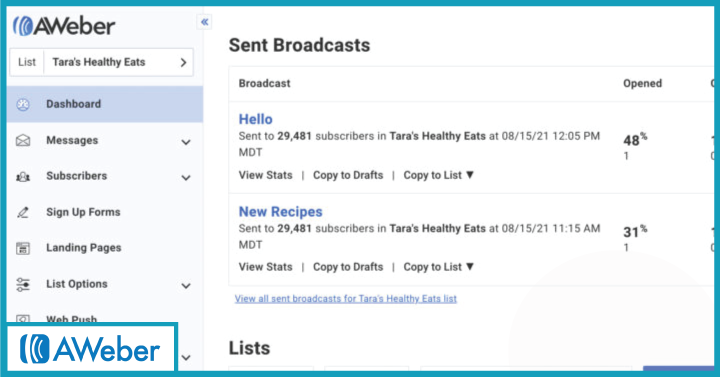View Stats for the New Recipes broadcast

pos(265,267)
